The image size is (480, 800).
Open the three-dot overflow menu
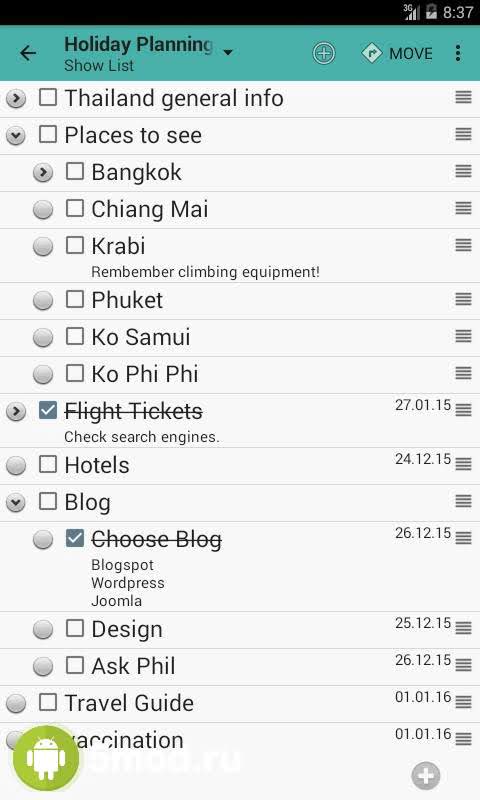[x=458, y=53]
